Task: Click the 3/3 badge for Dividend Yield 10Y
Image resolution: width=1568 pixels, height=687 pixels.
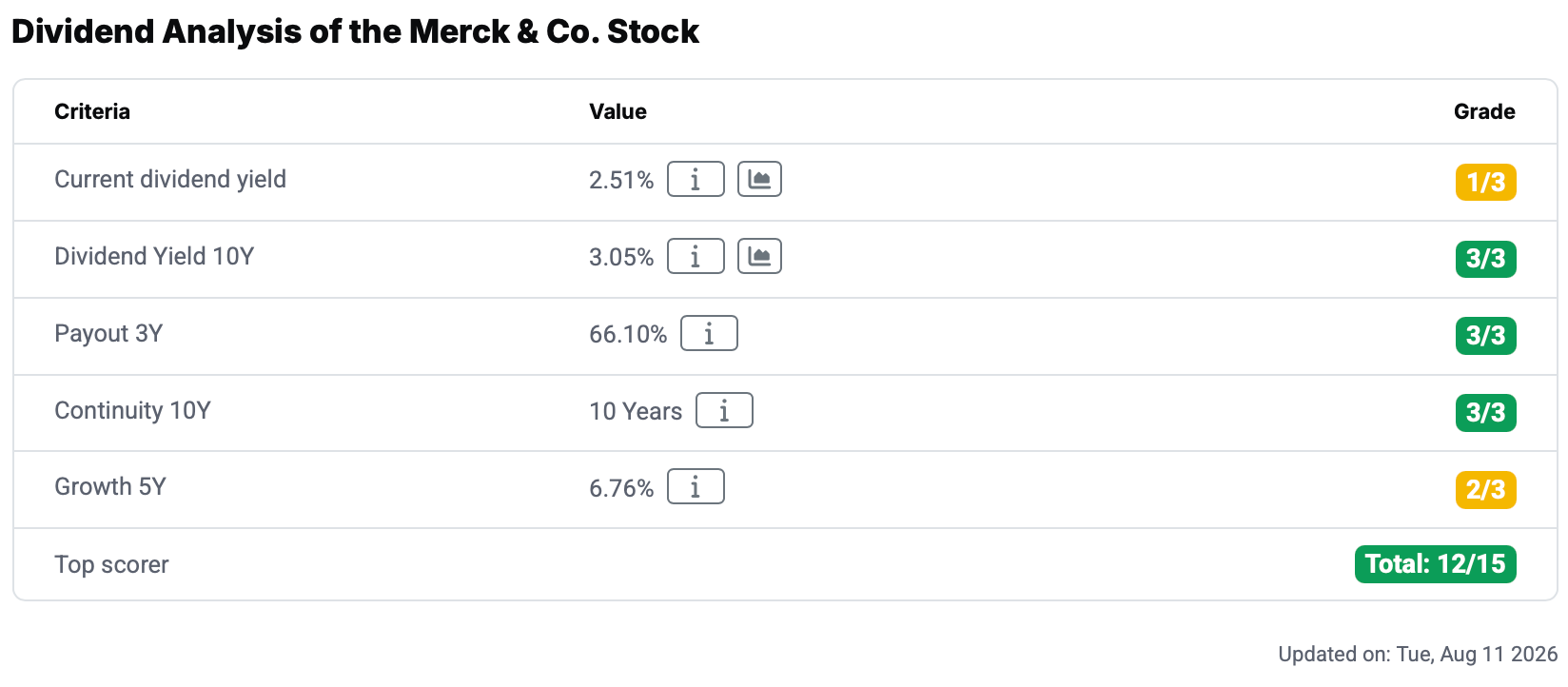Action: coord(1485,259)
